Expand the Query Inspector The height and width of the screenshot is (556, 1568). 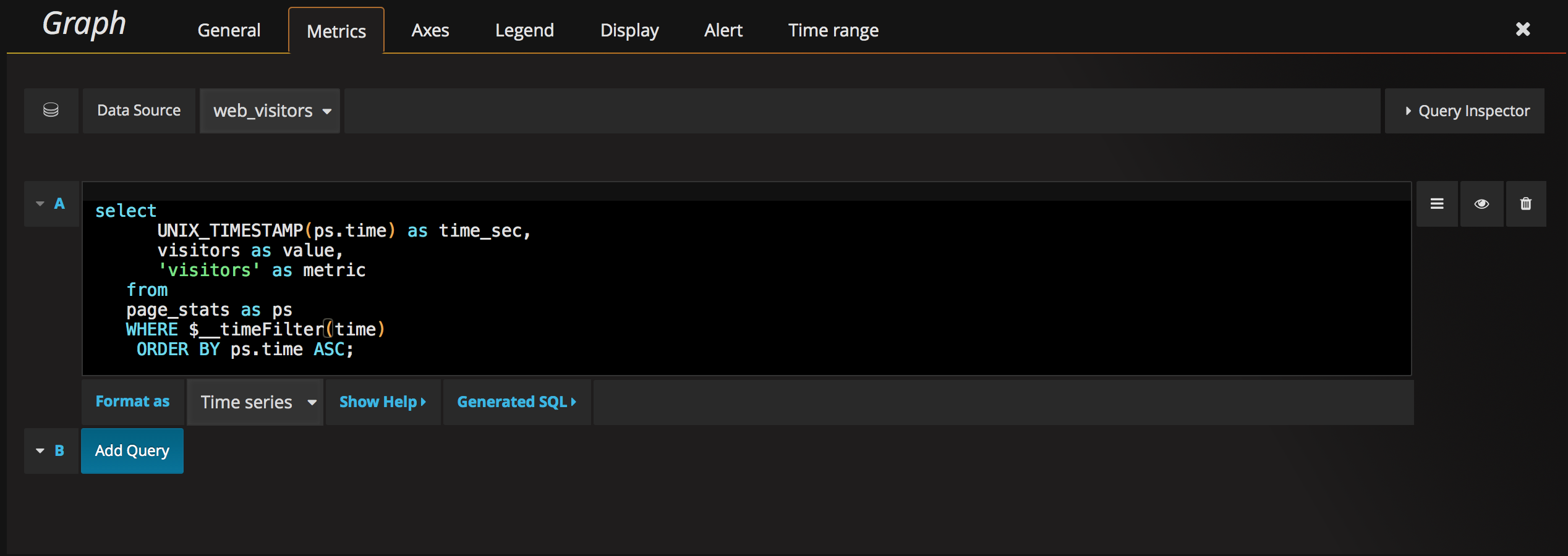1465,111
